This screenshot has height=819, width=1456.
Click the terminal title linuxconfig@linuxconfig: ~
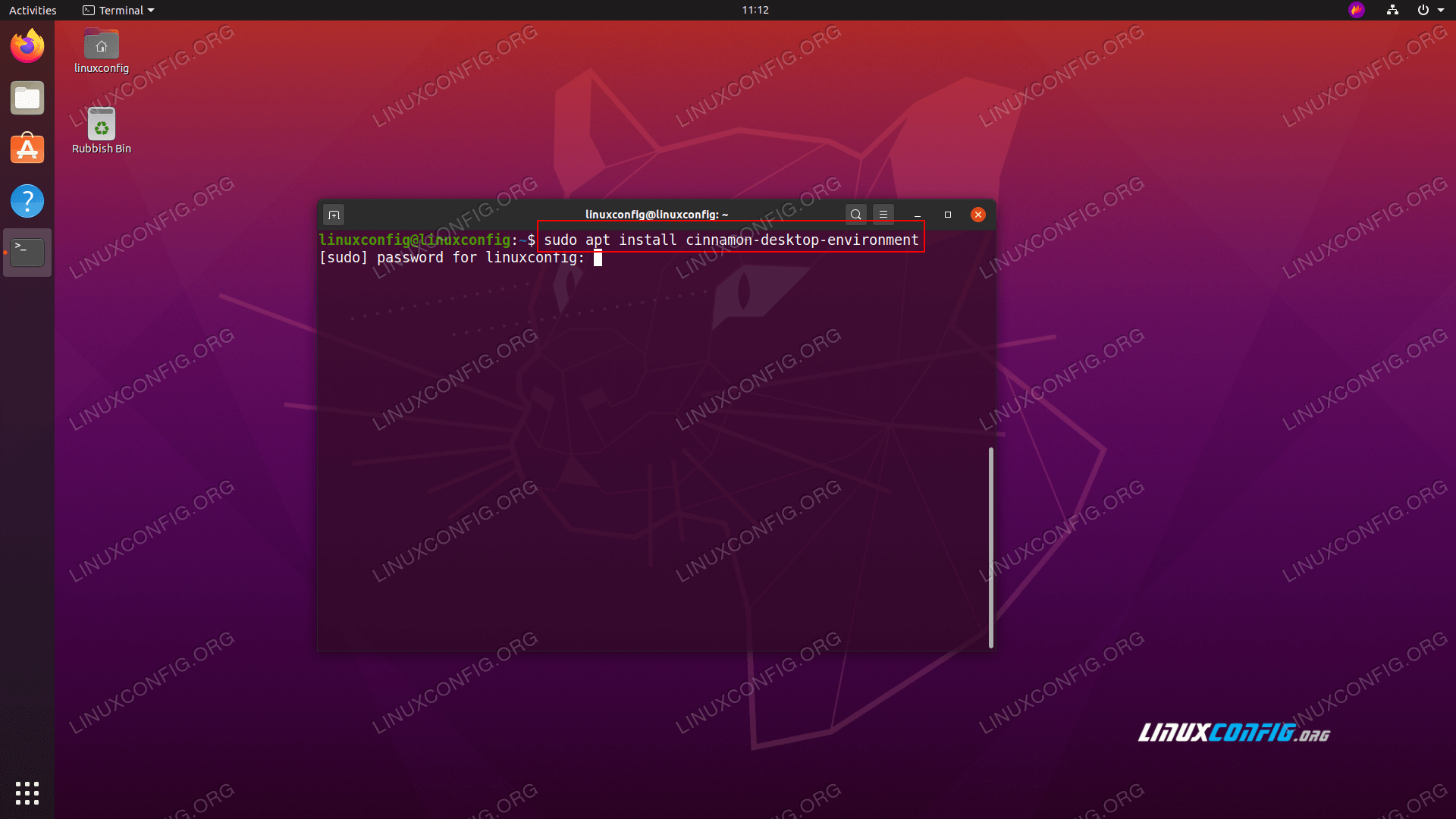pos(657,215)
